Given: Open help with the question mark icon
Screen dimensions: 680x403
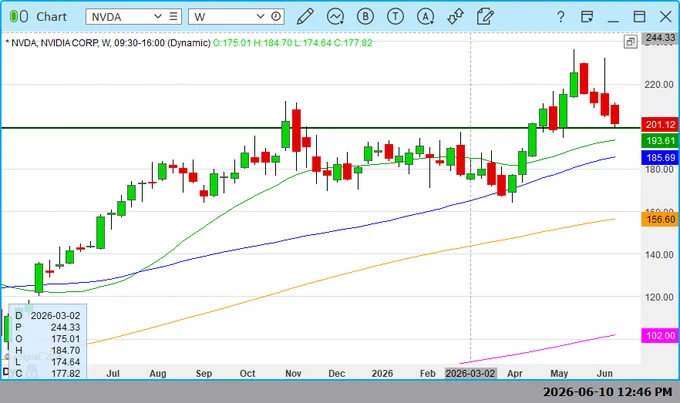Looking at the screenshot, I should (x=561, y=17).
